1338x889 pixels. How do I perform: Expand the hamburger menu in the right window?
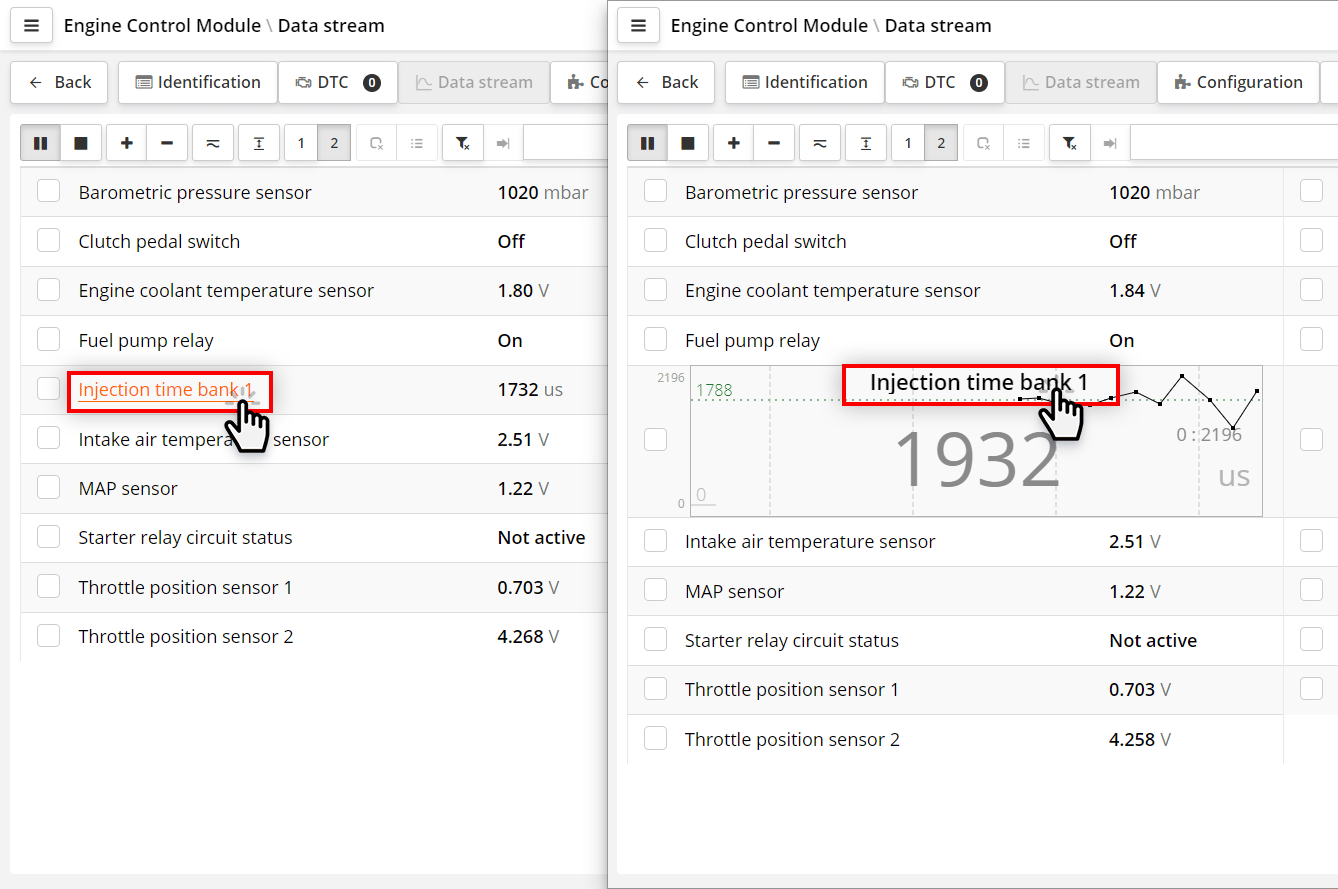[638, 26]
